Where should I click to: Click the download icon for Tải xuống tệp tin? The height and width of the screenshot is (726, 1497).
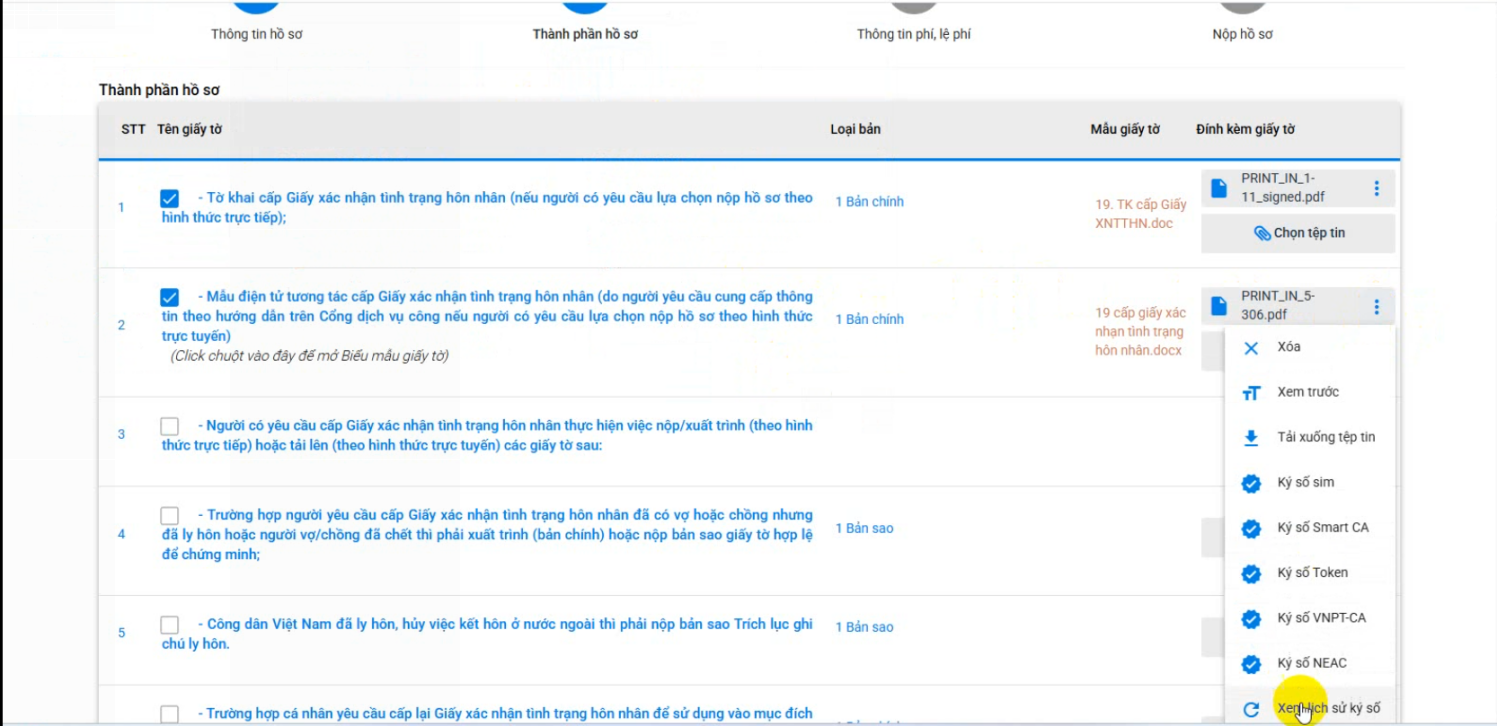(1251, 438)
